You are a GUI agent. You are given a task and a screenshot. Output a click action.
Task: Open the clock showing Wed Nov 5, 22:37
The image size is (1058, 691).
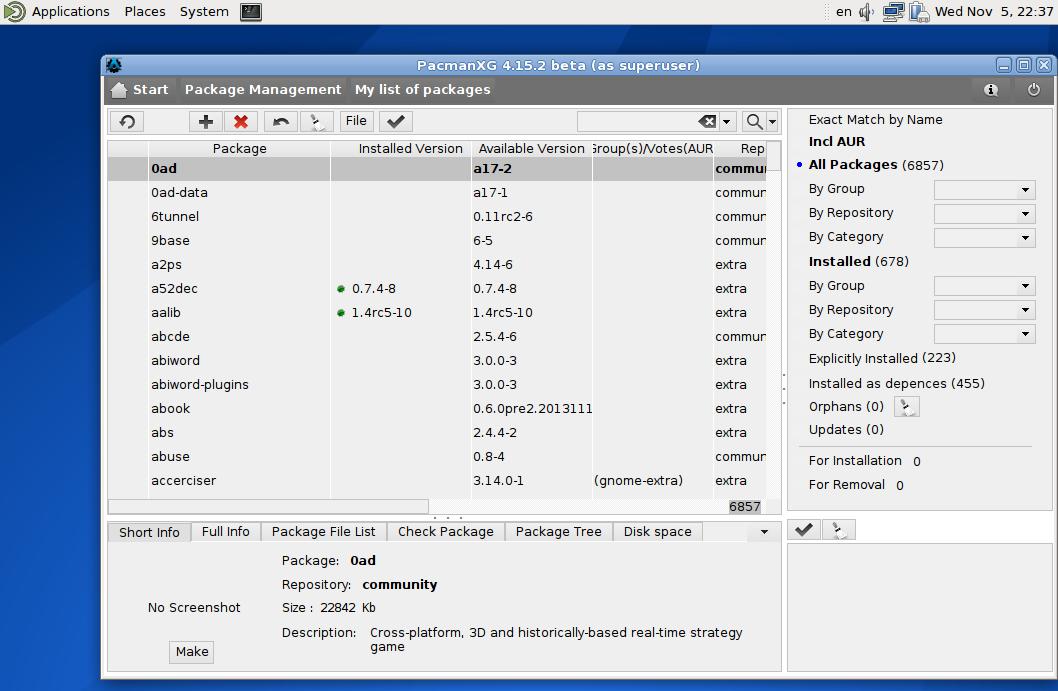[994, 11]
